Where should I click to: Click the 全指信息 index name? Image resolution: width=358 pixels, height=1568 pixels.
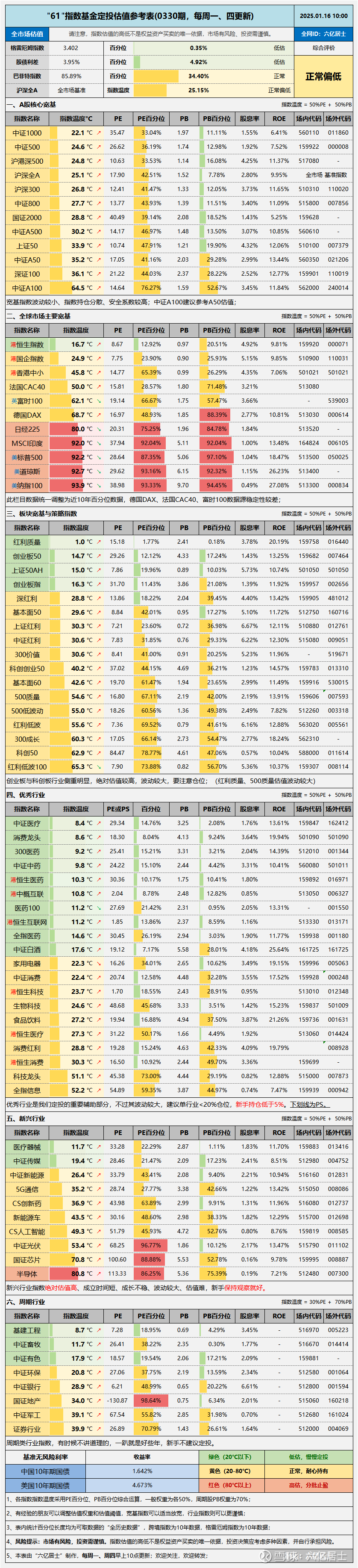[27, 1091]
